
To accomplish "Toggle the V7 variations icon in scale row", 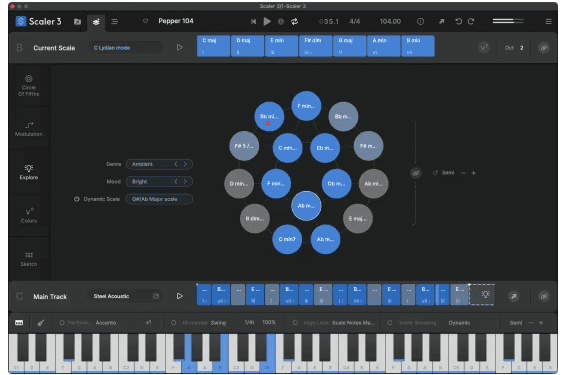I will [x=484, y=48].
